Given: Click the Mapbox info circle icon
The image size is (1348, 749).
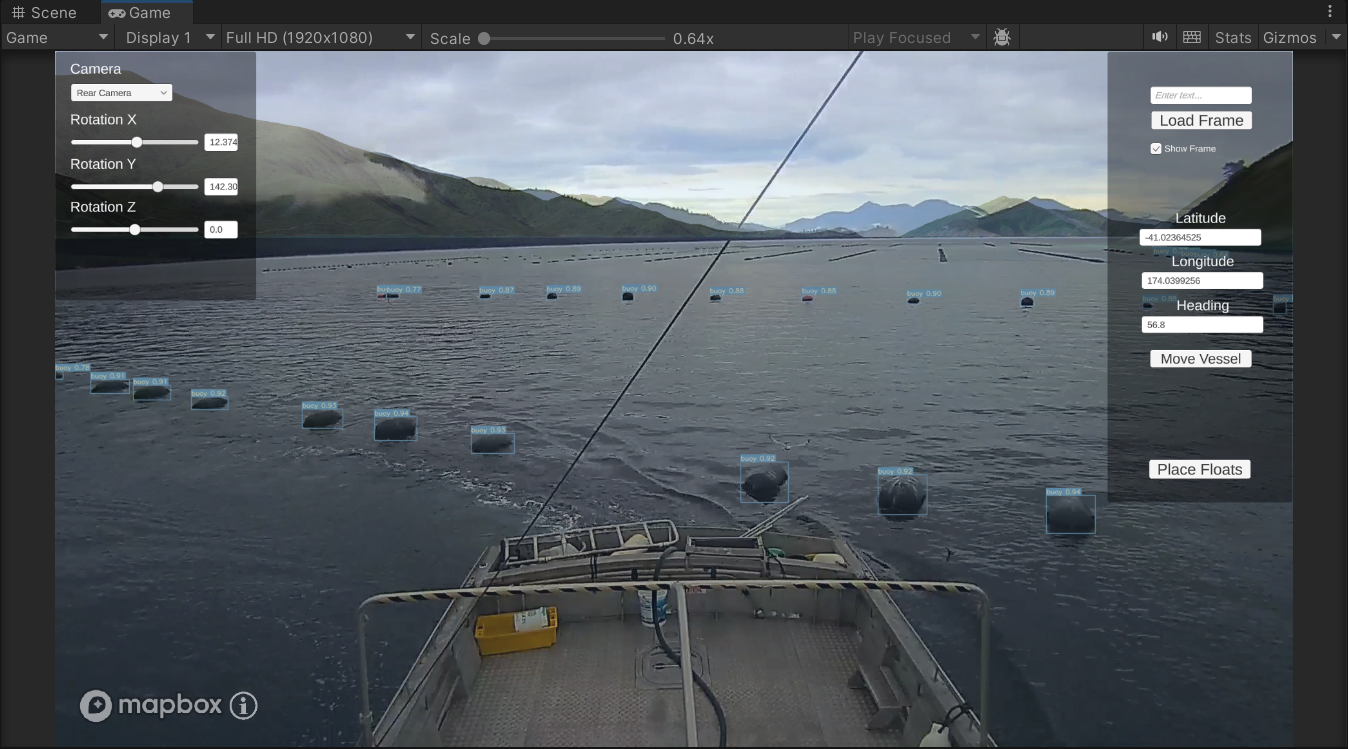Looking at the screenshot, I should [244, 705].
